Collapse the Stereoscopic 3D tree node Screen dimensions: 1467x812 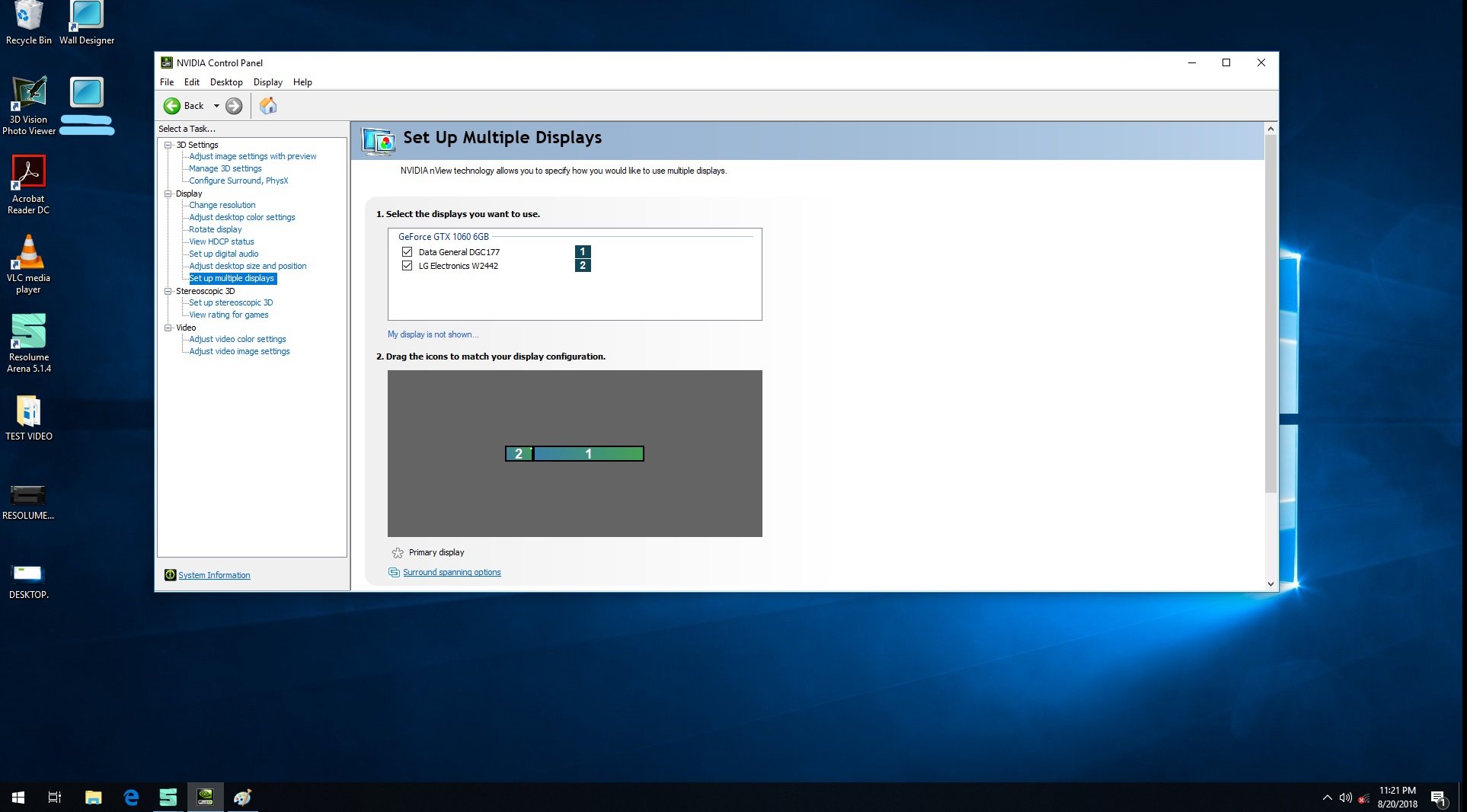pyautogui.click(x=168, y=291)
